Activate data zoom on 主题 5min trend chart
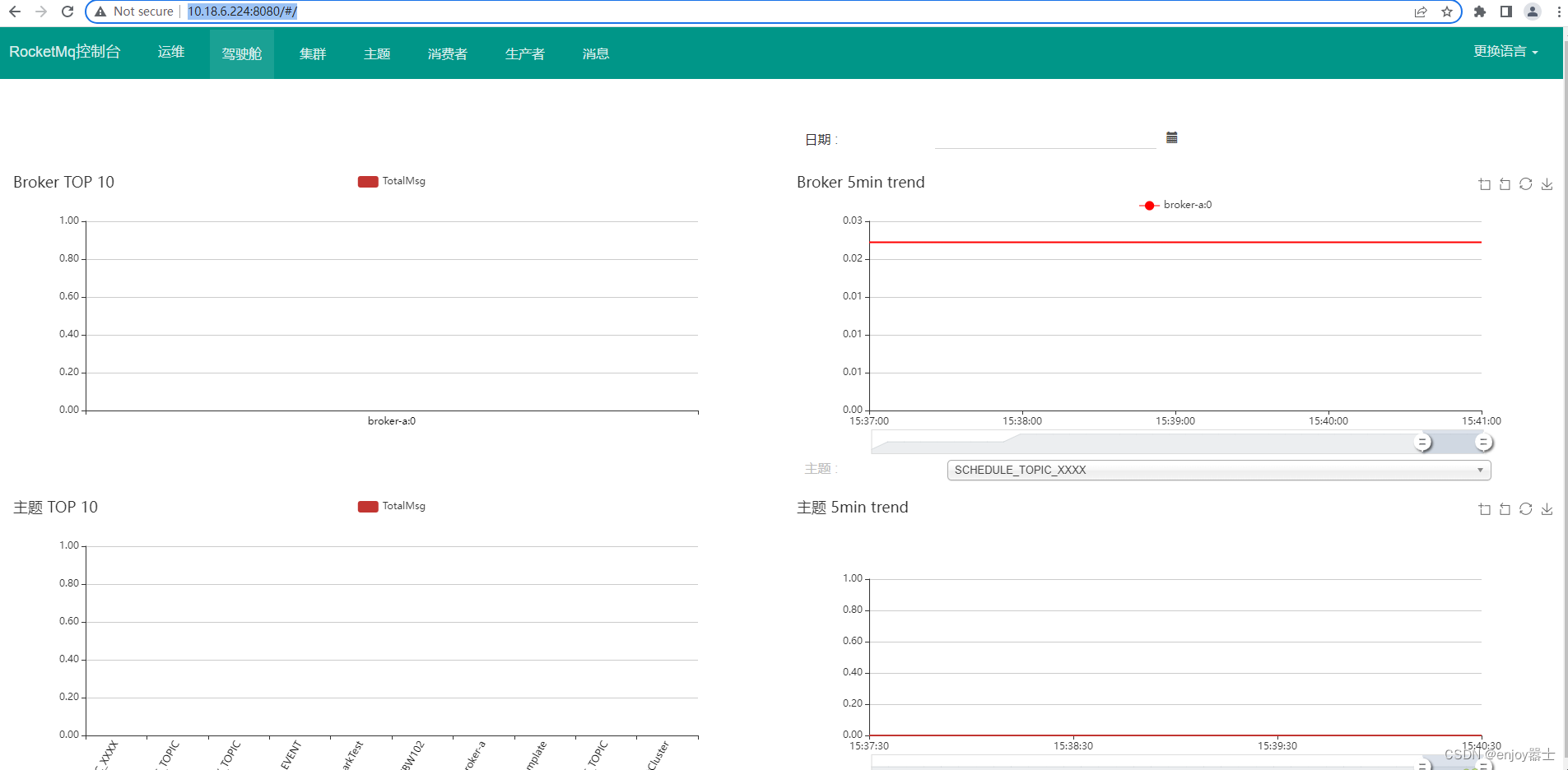Screen dimensions: 1568x770 pos(1485,509)
